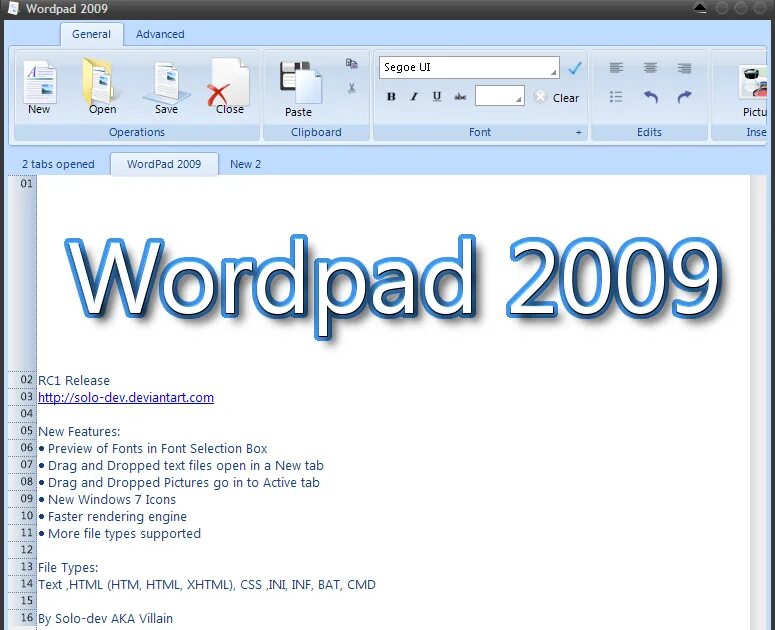This screenshot has width=775, height=630.
Task: Redo the last edit
Action: pyautogui.click(x=685, y=97)
